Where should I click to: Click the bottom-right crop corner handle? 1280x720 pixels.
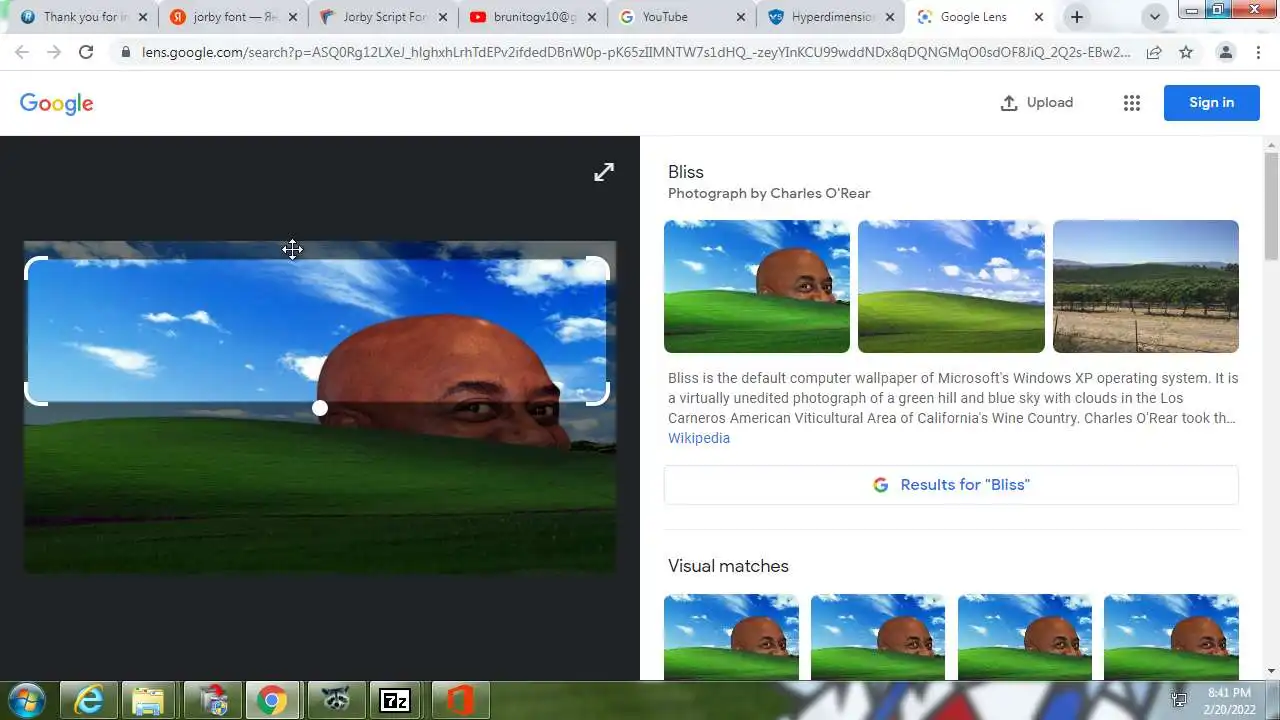tap(598, 394)
